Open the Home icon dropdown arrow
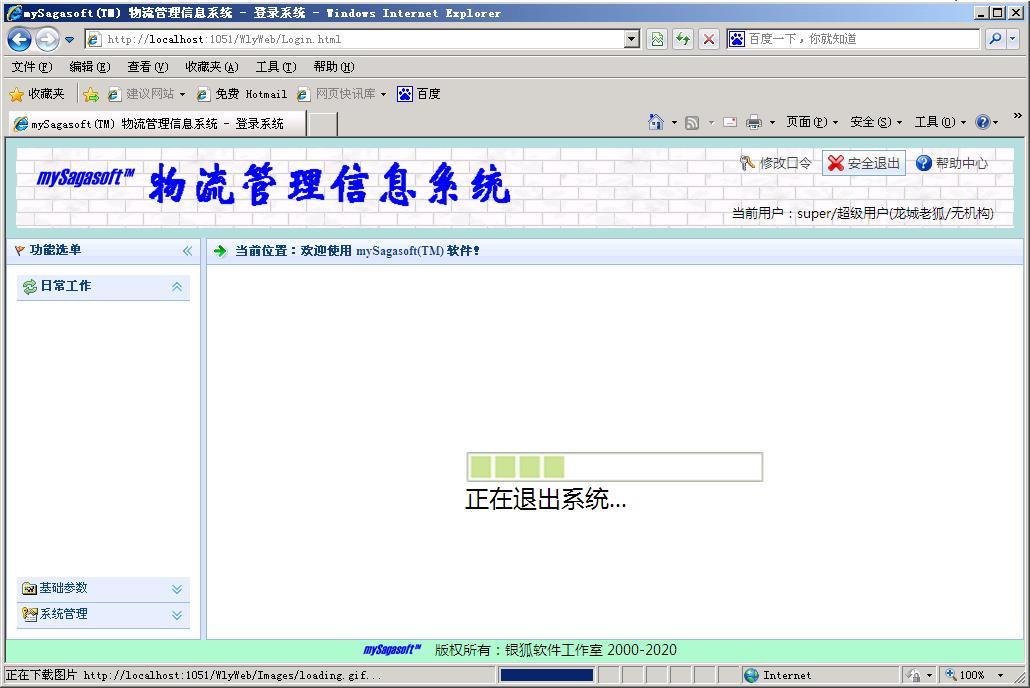This screenshot has height=688, width=1030. pos(674,123)
